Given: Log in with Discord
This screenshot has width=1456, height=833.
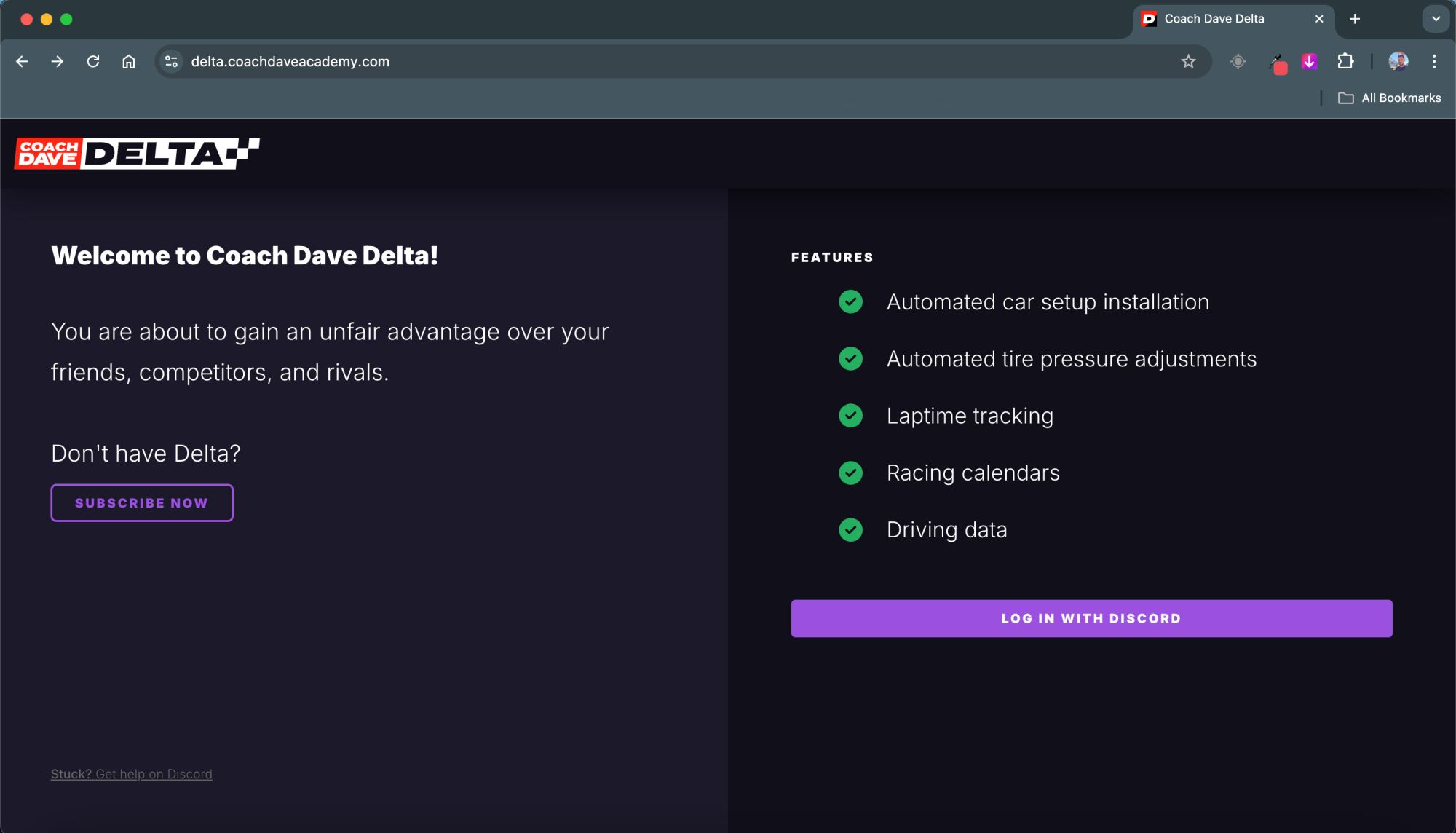Looking at the screenshot, I should [1091, 618].
